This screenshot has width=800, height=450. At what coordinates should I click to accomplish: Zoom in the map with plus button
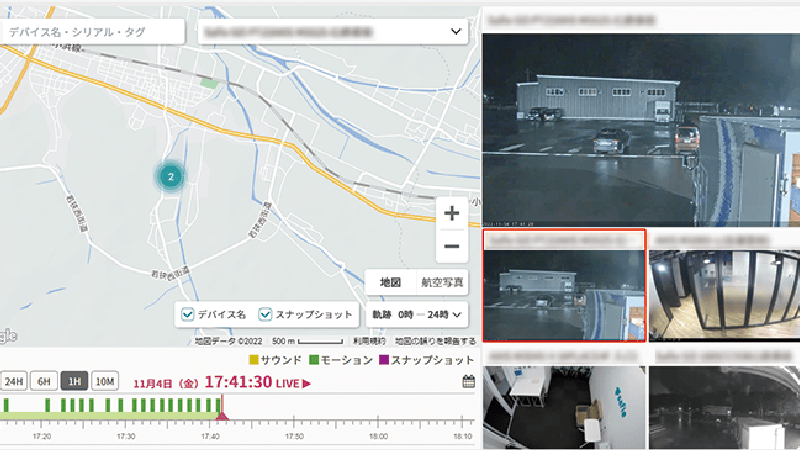click(452, 213)
